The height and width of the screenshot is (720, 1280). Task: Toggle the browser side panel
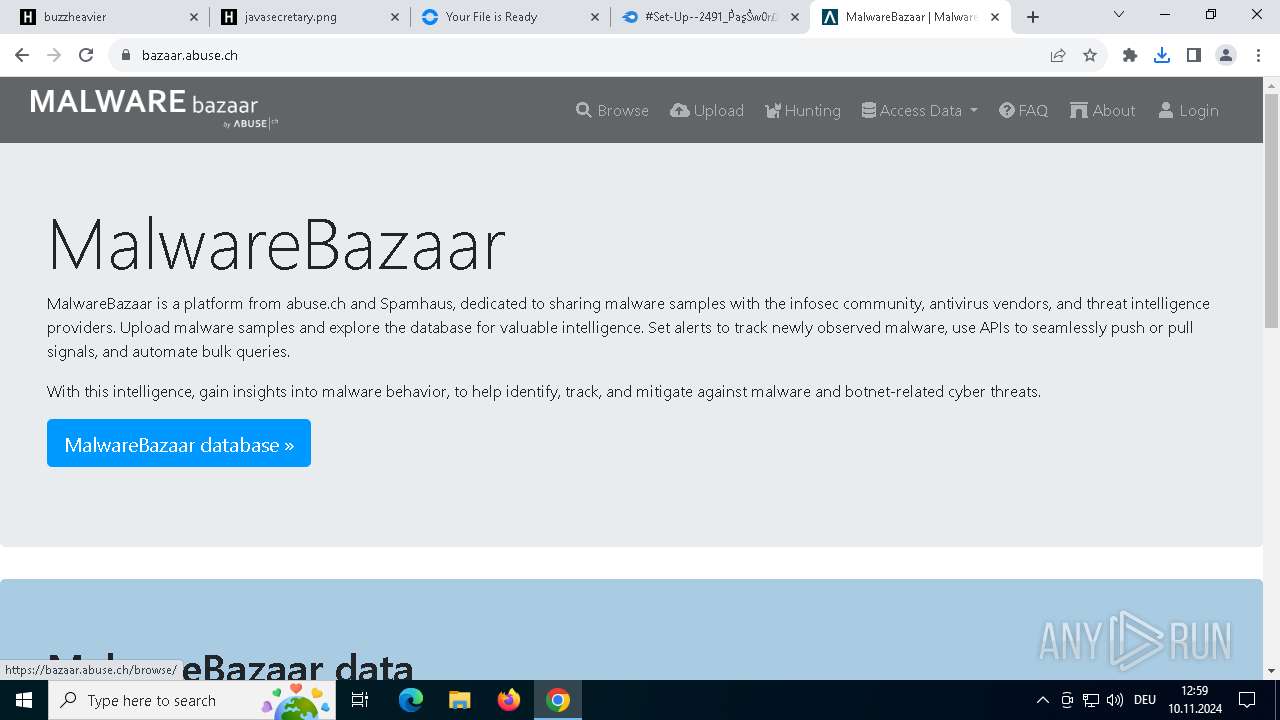(x=1194, y=55)
